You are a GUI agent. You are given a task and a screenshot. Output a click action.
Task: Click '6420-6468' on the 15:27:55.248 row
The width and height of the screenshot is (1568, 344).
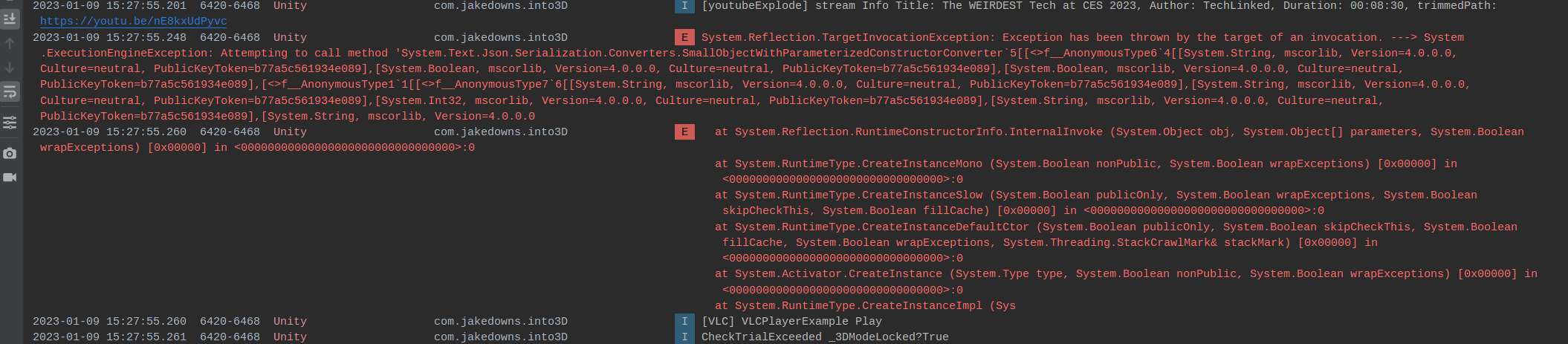(x=230, y=37)
